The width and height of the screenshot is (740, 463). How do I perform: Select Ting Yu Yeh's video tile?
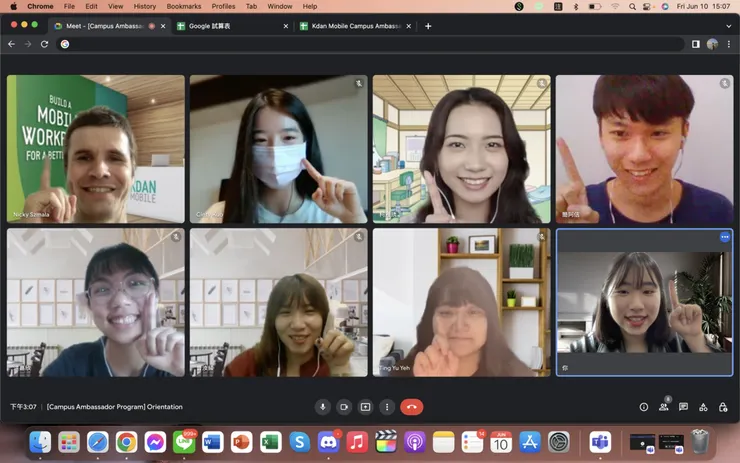point(462,303)
